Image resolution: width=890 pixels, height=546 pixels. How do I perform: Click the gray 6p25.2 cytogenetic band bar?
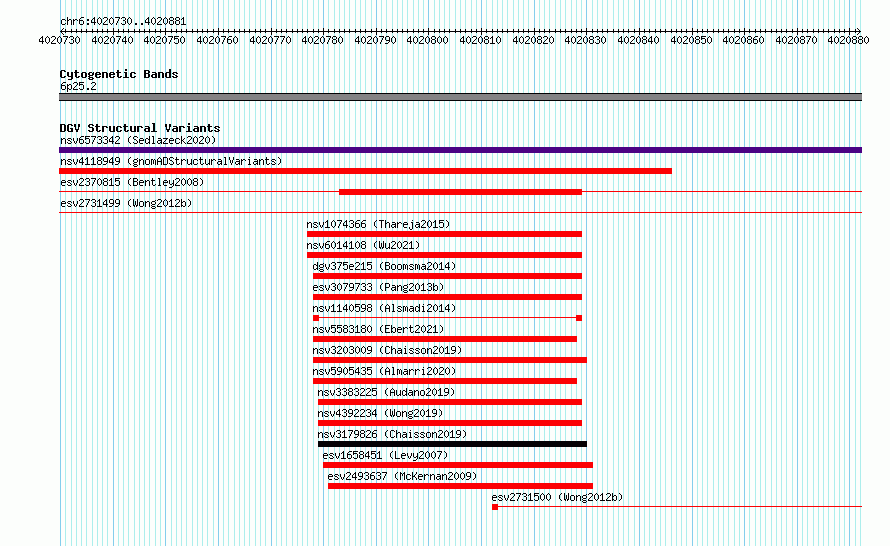460,97
